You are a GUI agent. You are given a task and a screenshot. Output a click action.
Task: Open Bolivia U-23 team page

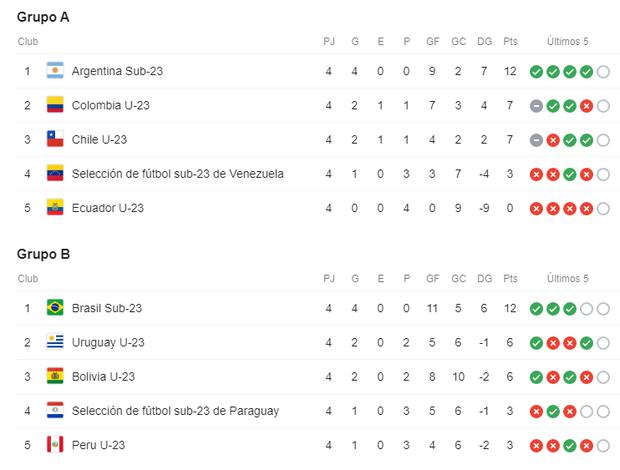coord(103,376)
